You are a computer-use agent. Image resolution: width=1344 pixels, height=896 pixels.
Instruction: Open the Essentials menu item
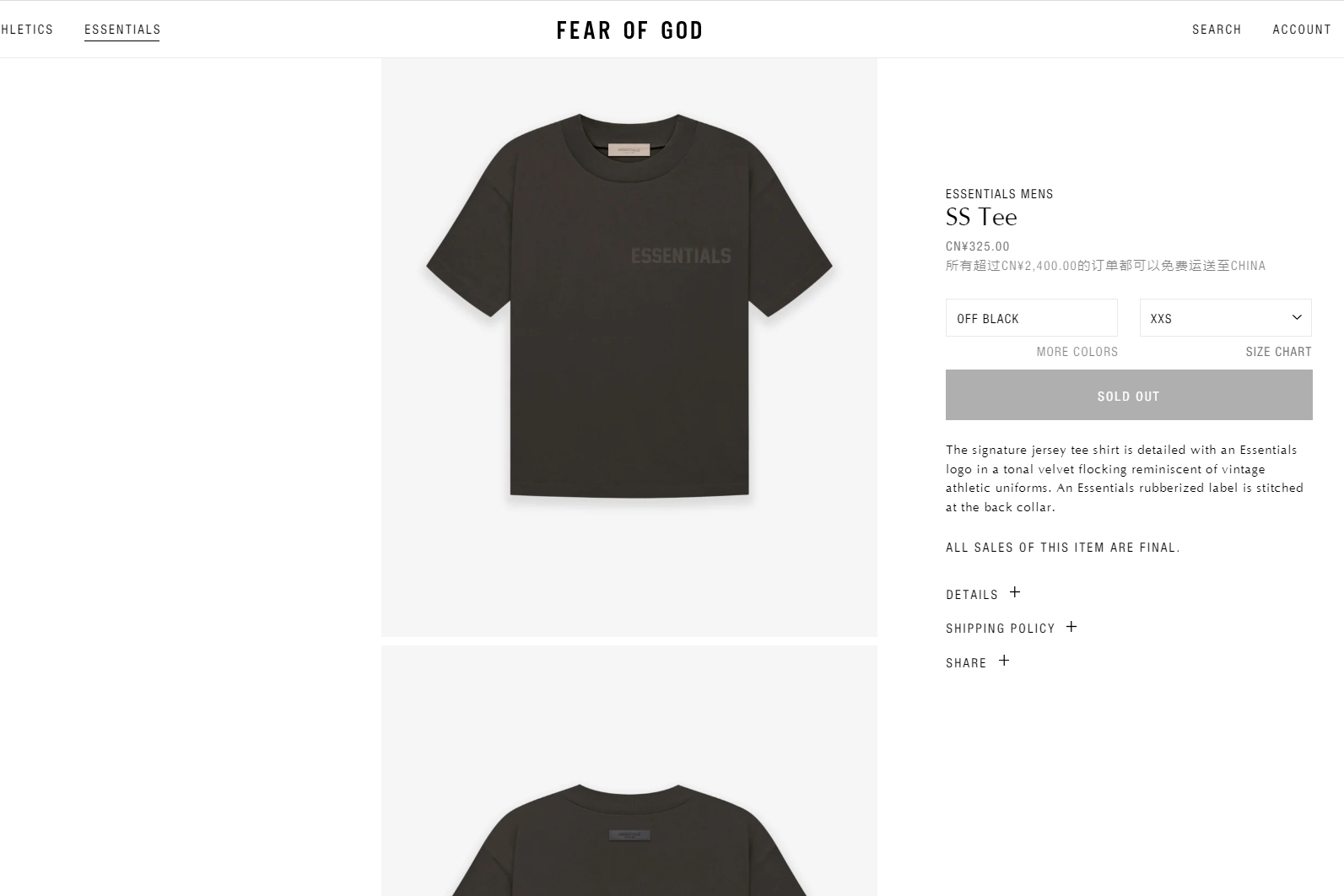point(122,30)
